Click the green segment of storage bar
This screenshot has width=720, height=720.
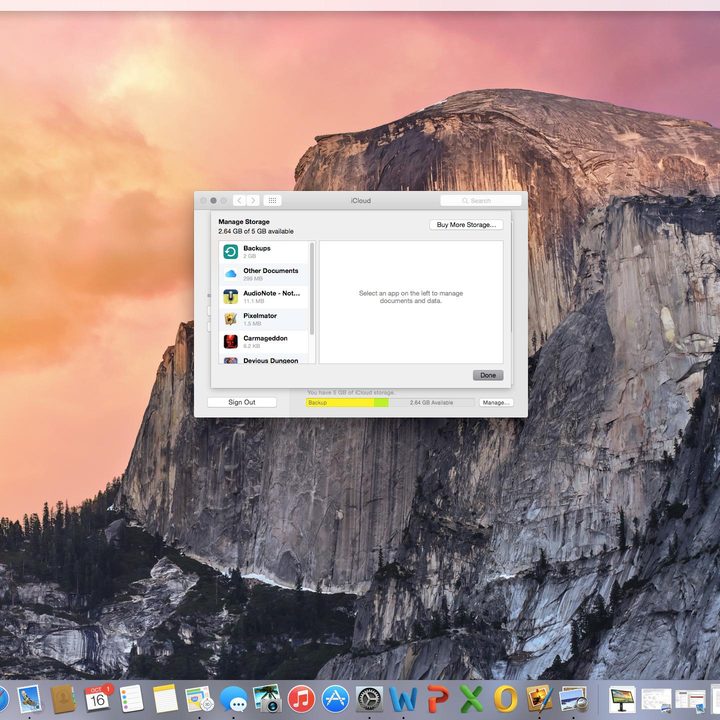click(381, 403)
